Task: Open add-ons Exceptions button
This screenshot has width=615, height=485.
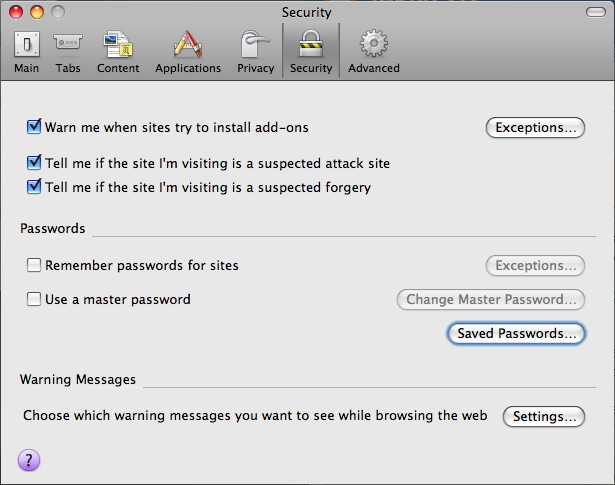Action: pos(535,127)
